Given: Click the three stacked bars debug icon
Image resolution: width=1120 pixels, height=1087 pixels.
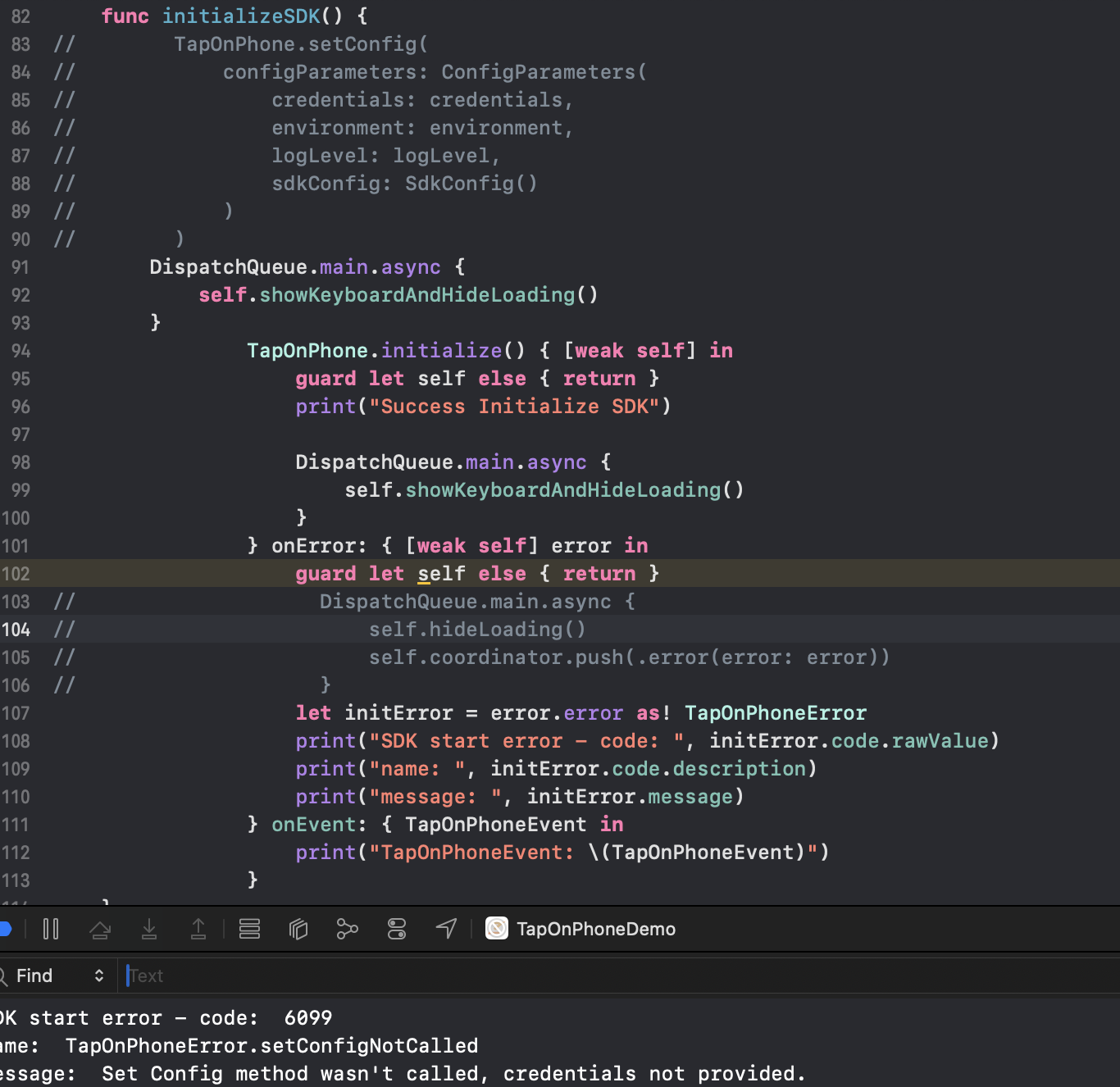Looking at the screenshot, I should [249, 929].
